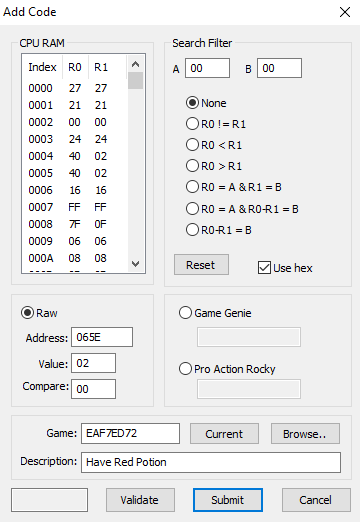The height and width of the screenshot is (522, 360).
Task: Close the Add Code window
Action: (x=345, y=12)
